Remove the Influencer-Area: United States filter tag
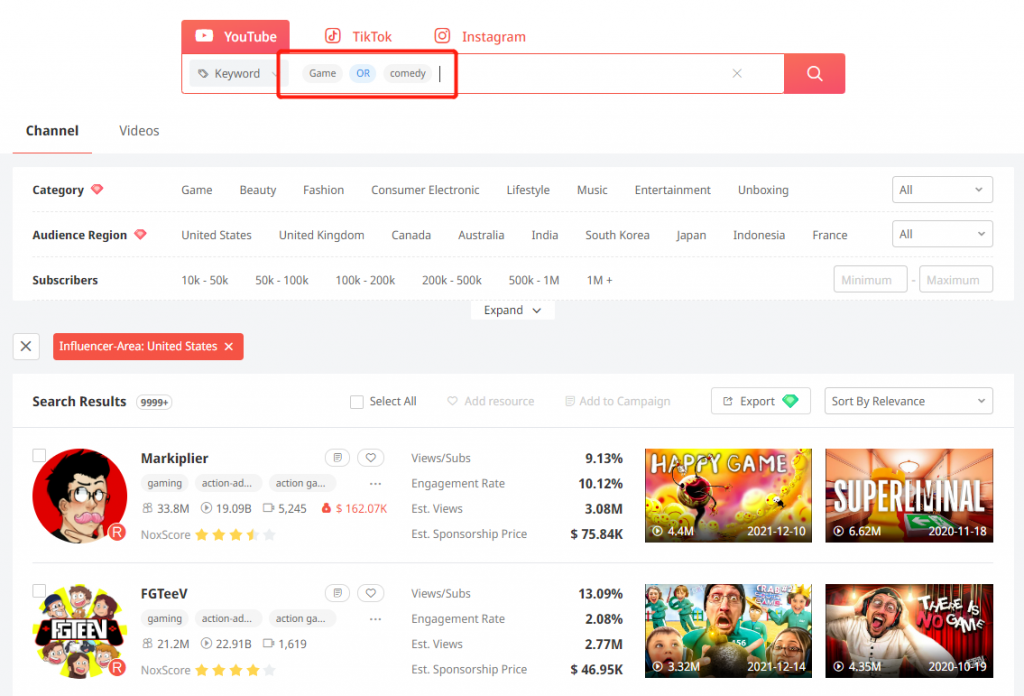This screenshot has width=1024, height=696. (229, 347)
